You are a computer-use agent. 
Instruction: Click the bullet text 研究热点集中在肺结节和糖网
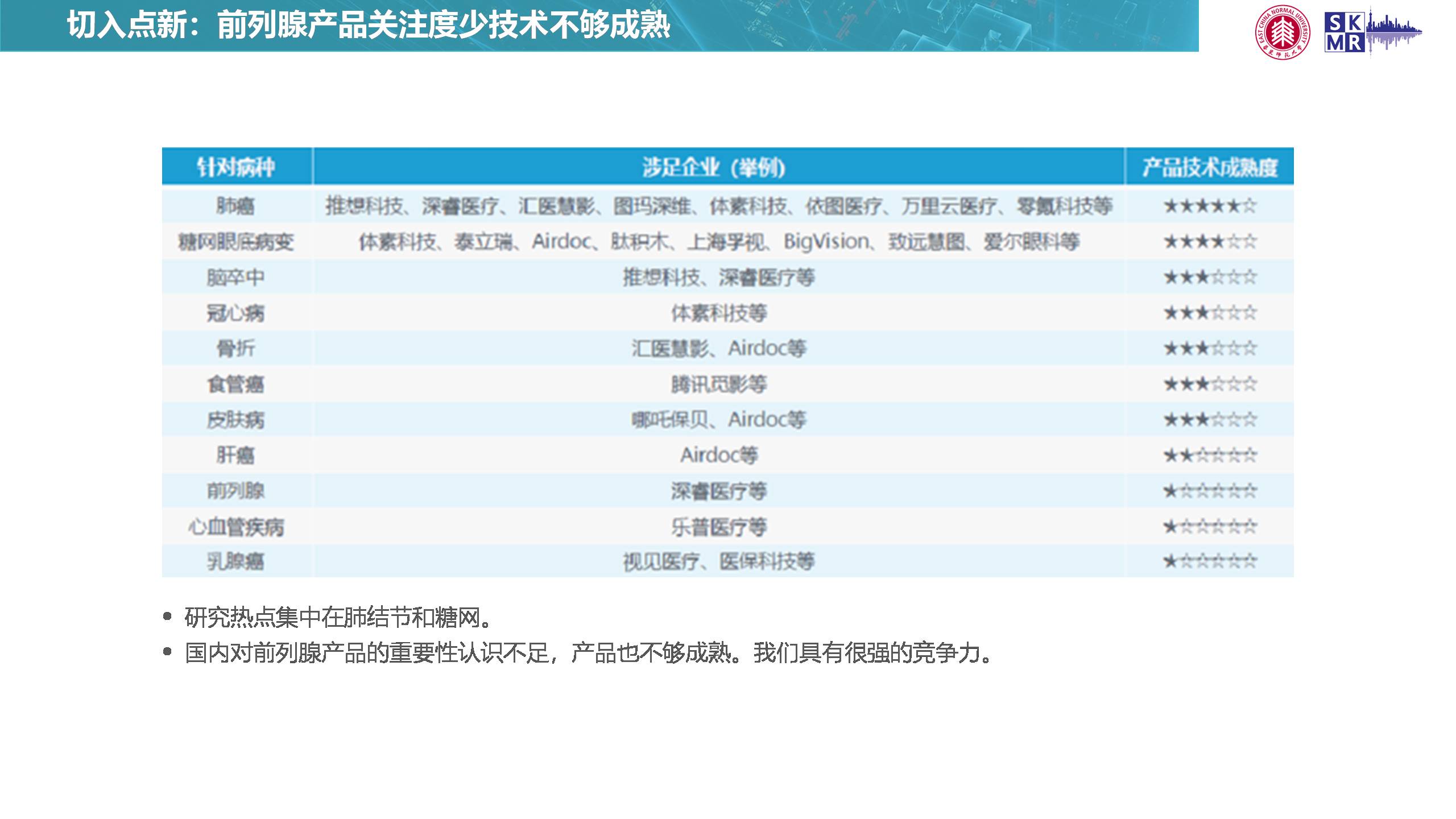click(x=338, y=617)
